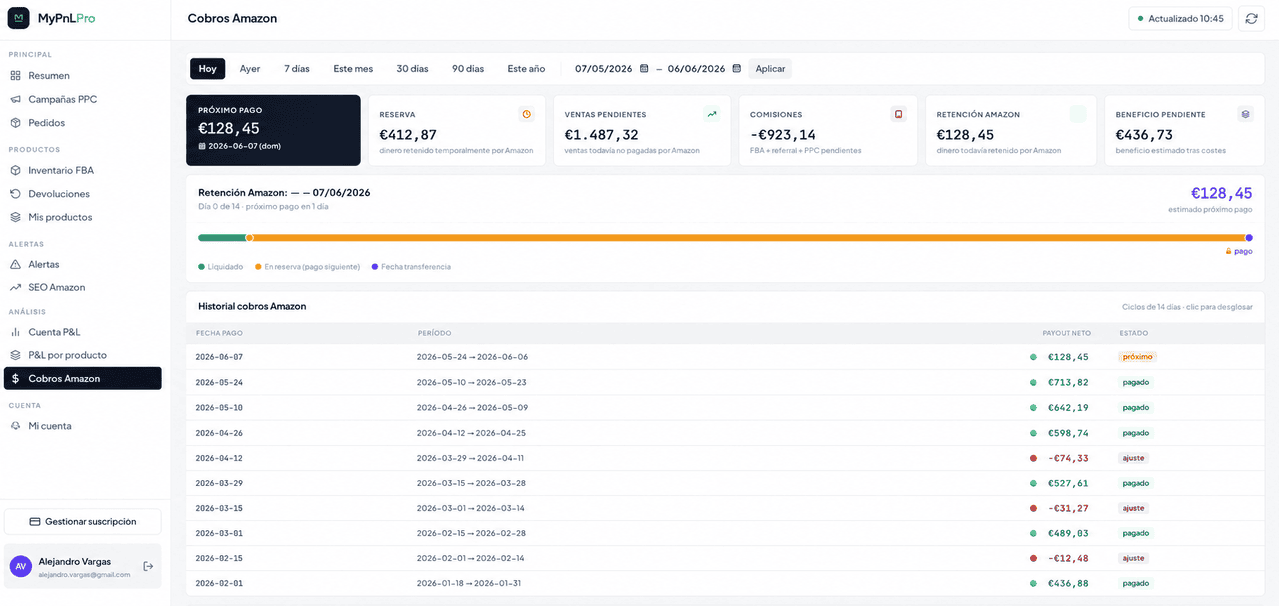
Task: Click the AV user avatar
Action: [x=20, y=566]
